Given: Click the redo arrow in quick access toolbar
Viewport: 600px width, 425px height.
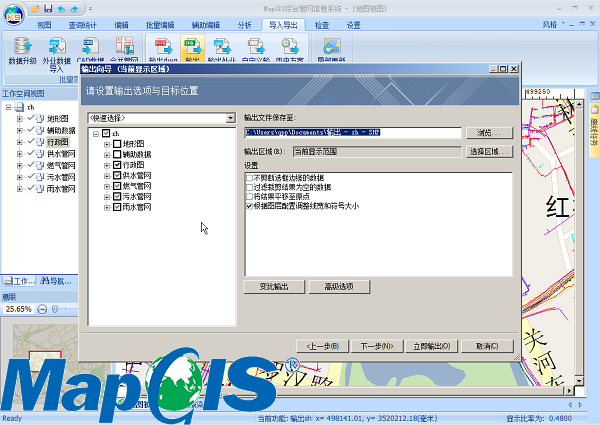Looking at the screenshot, I should (x=74, y=8).
